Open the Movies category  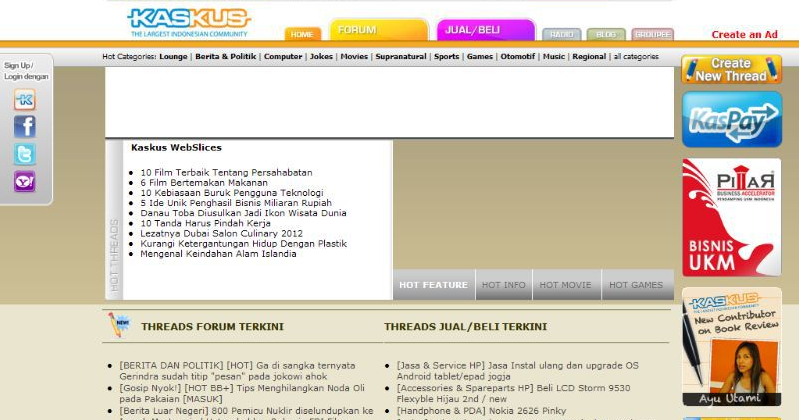354,57
